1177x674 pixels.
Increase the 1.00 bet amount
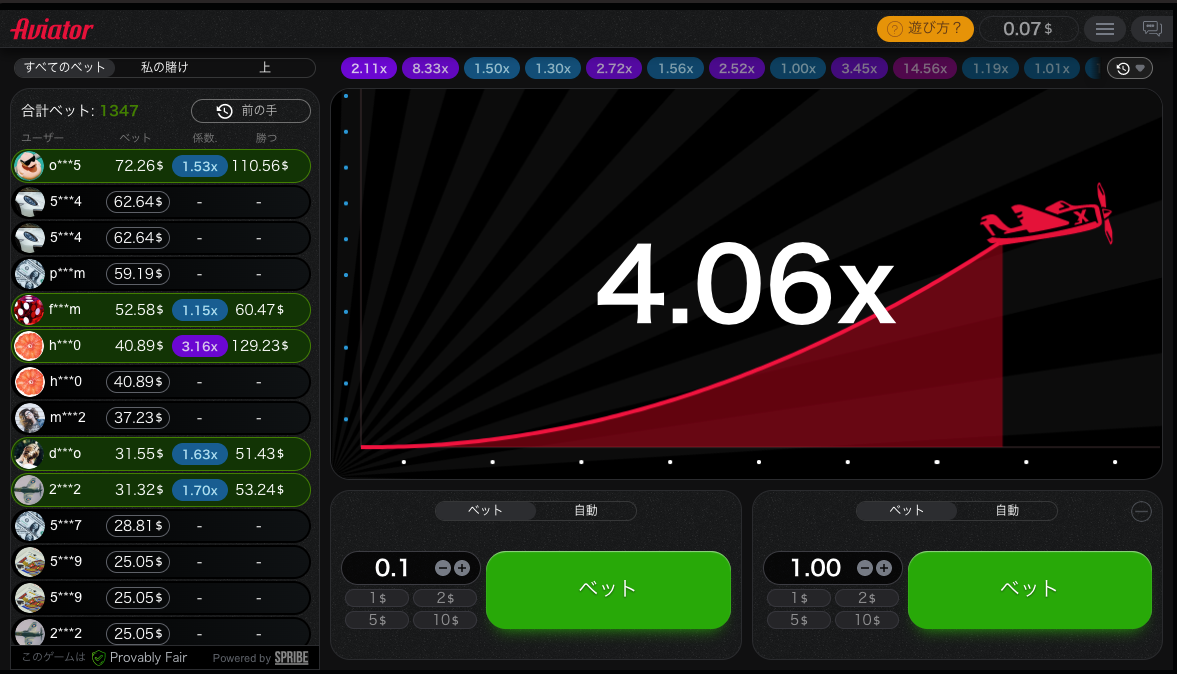(884, 568)
